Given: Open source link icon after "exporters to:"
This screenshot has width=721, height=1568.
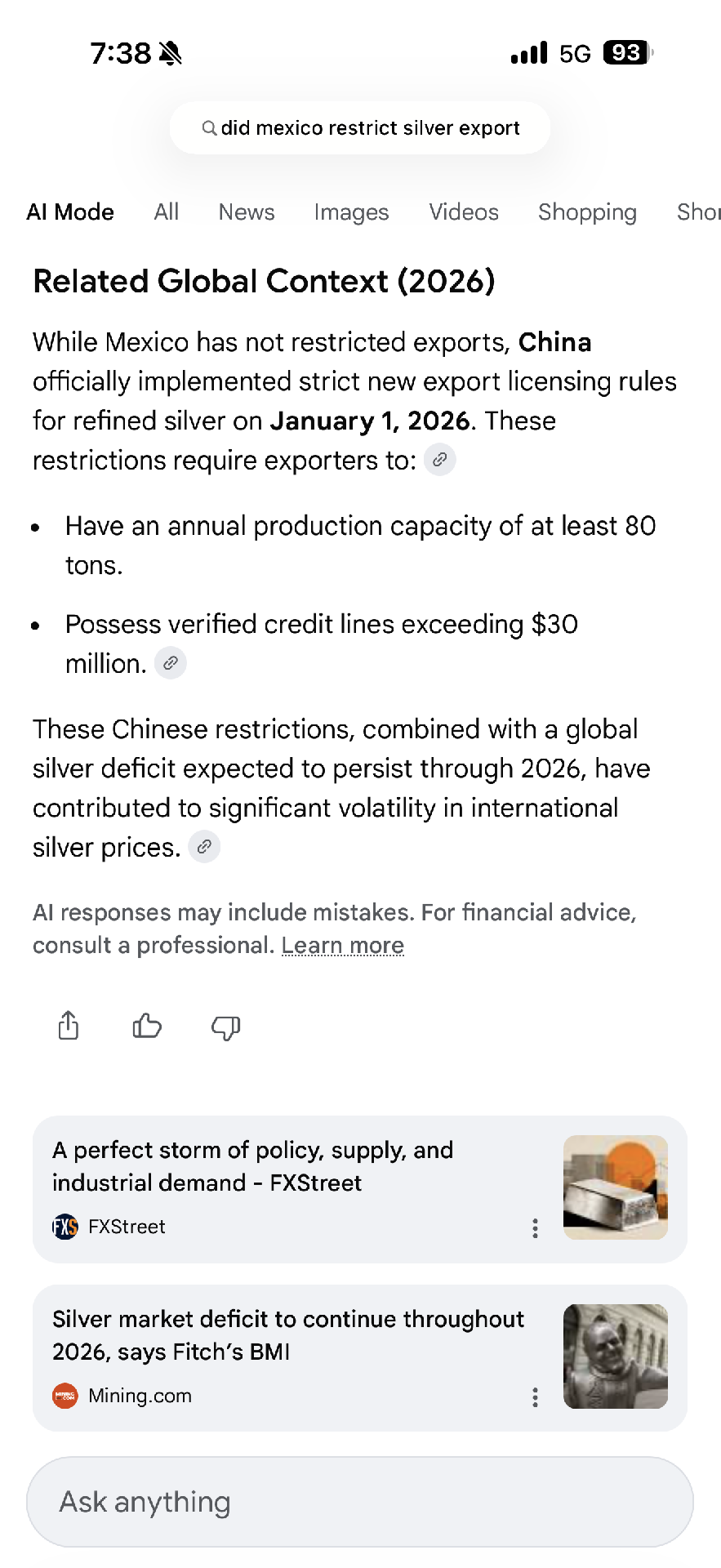Looking at the screenshot, I should coord(439,461).
